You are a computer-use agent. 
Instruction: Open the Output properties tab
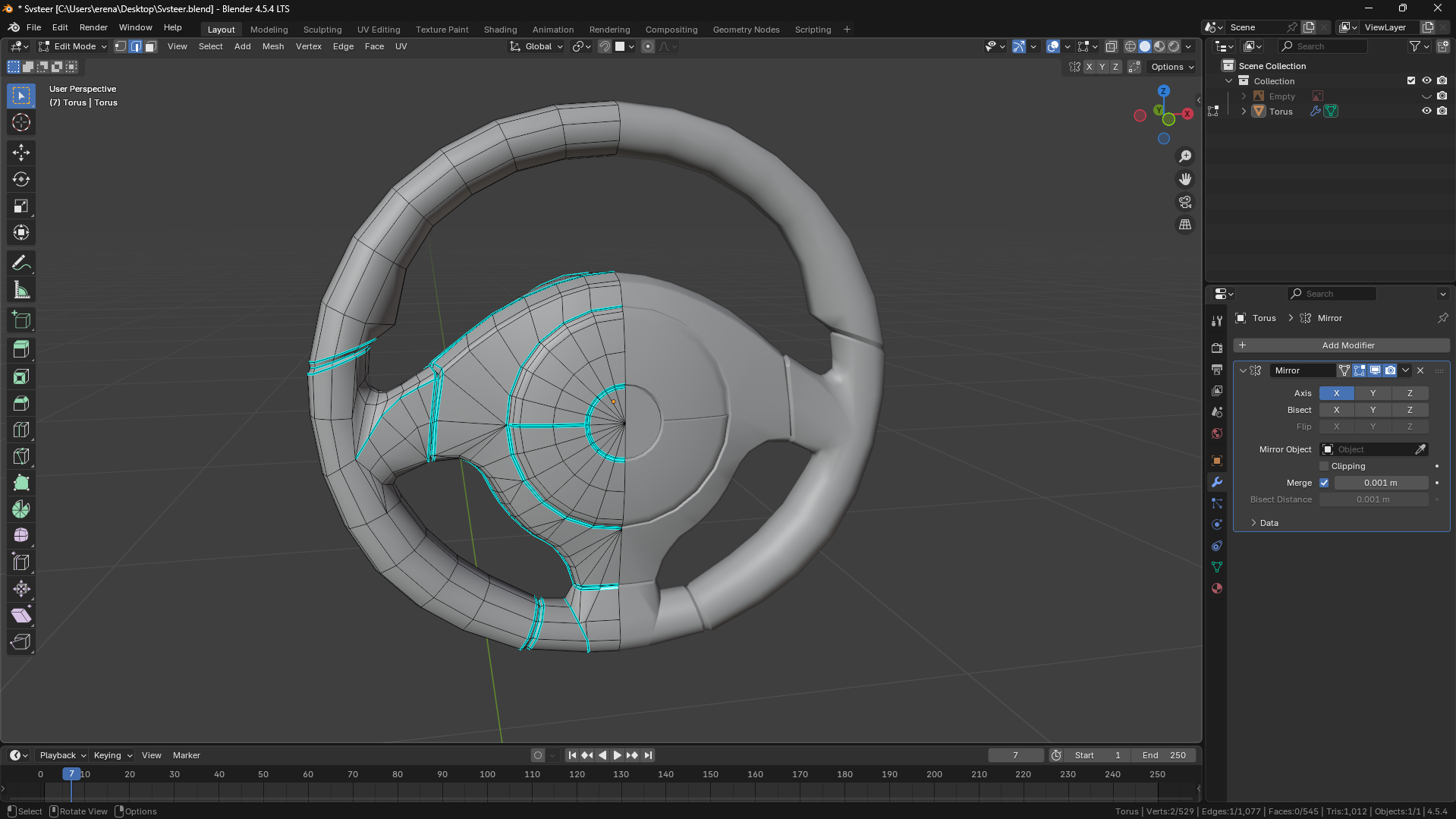click(x=1217, y=369)
